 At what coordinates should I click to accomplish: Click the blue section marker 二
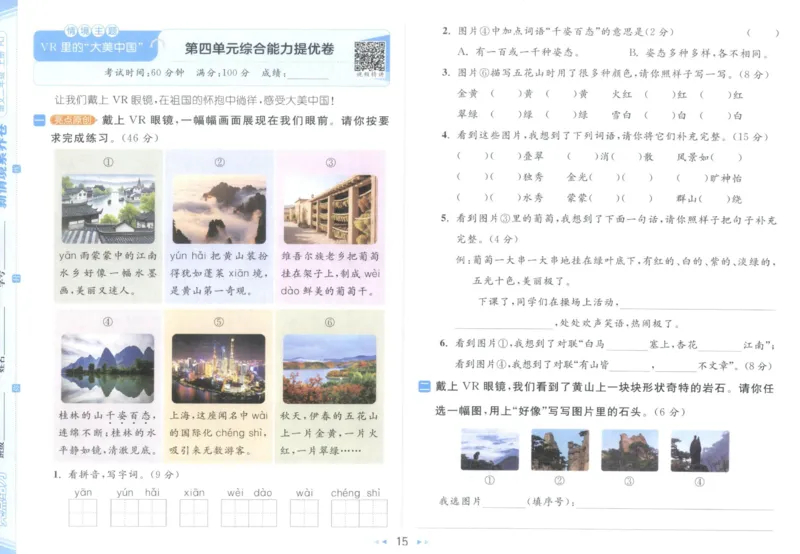coord(424,387)
